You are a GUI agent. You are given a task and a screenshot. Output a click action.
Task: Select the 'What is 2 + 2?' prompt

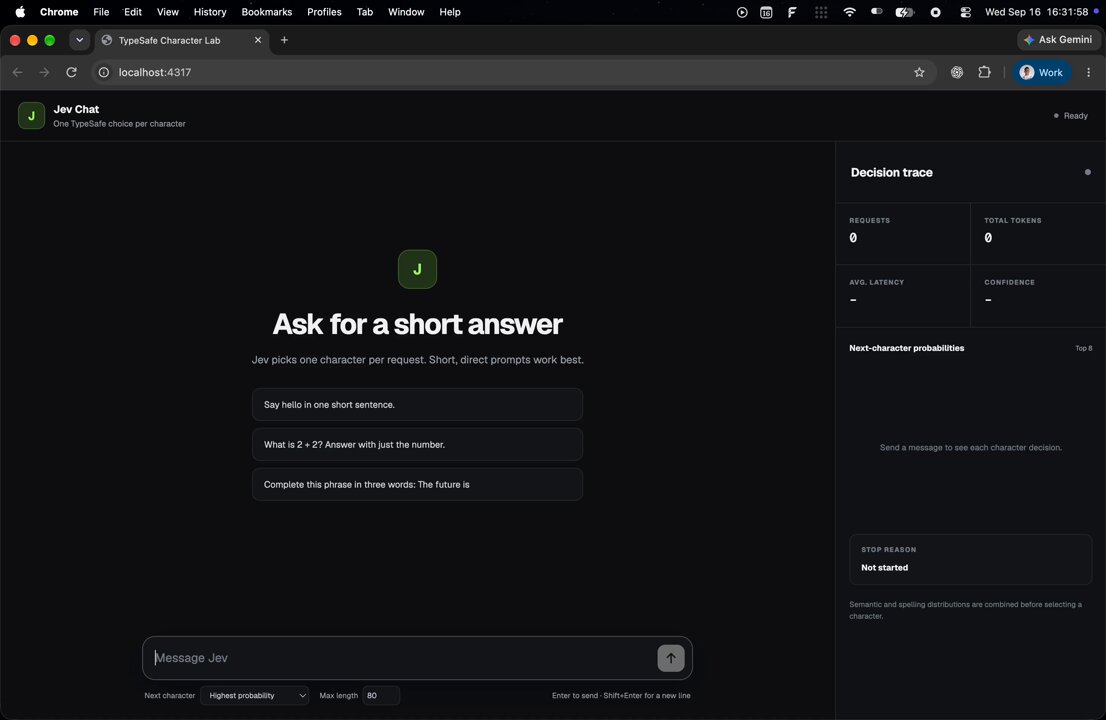click(418, 444)
